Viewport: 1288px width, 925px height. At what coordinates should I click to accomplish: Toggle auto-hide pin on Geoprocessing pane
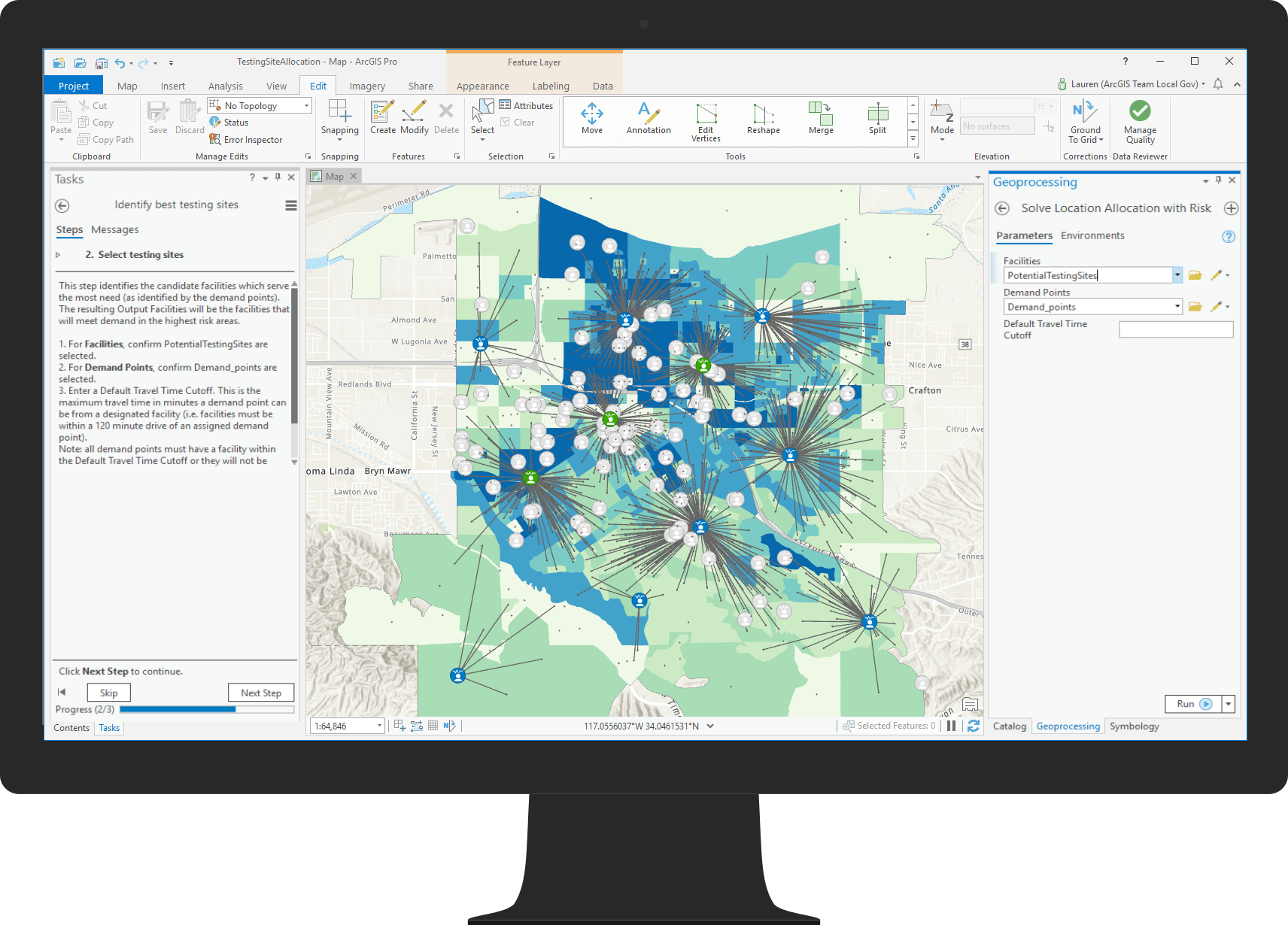(x=1218, y=180)
